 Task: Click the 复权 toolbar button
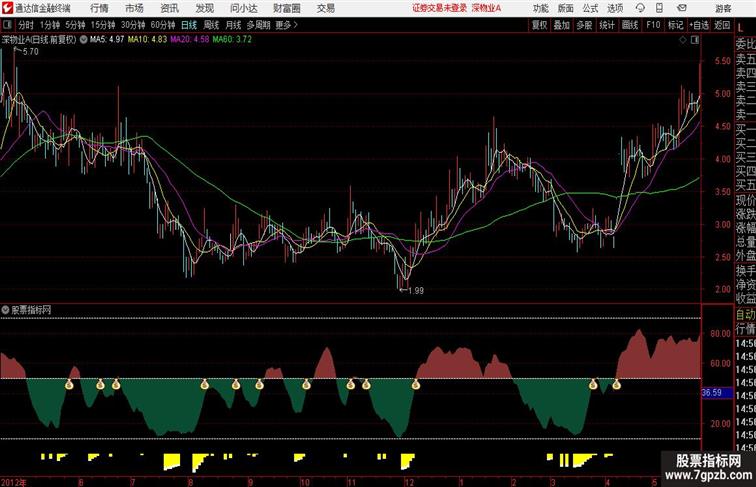pyautogui.click(x=539, y=25)
